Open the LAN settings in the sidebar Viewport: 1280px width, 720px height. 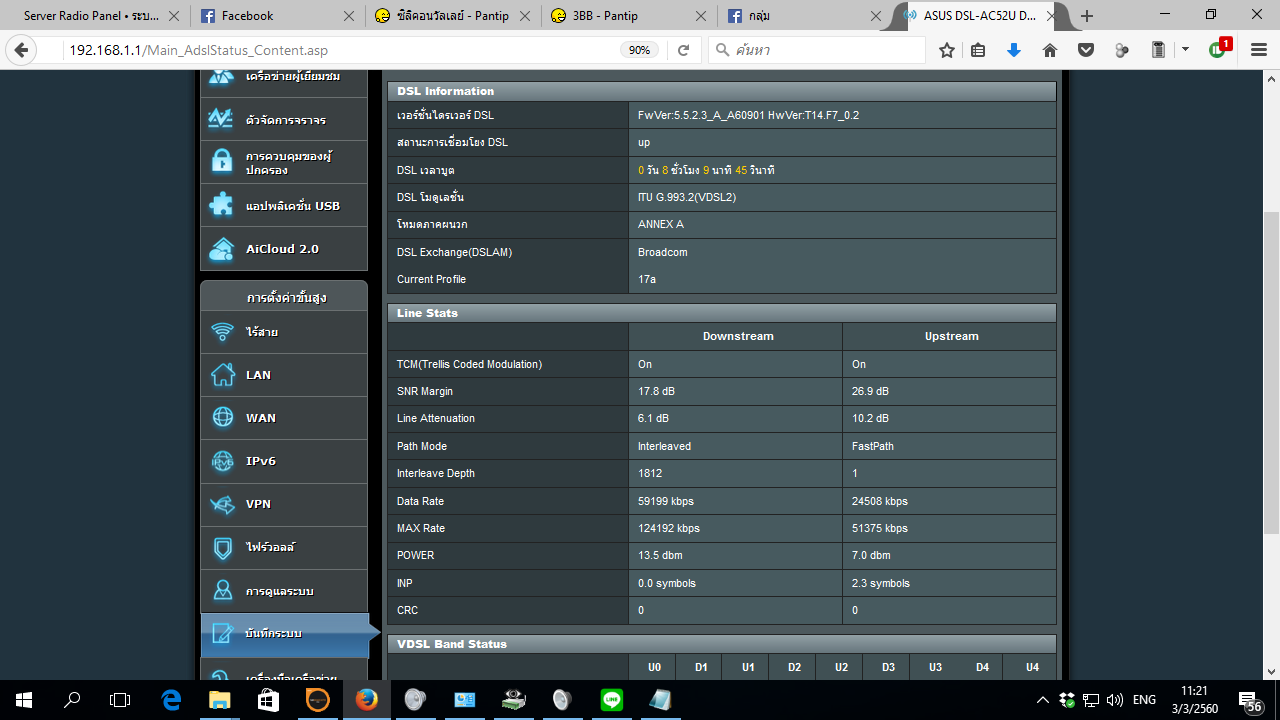tap(284, 375)
